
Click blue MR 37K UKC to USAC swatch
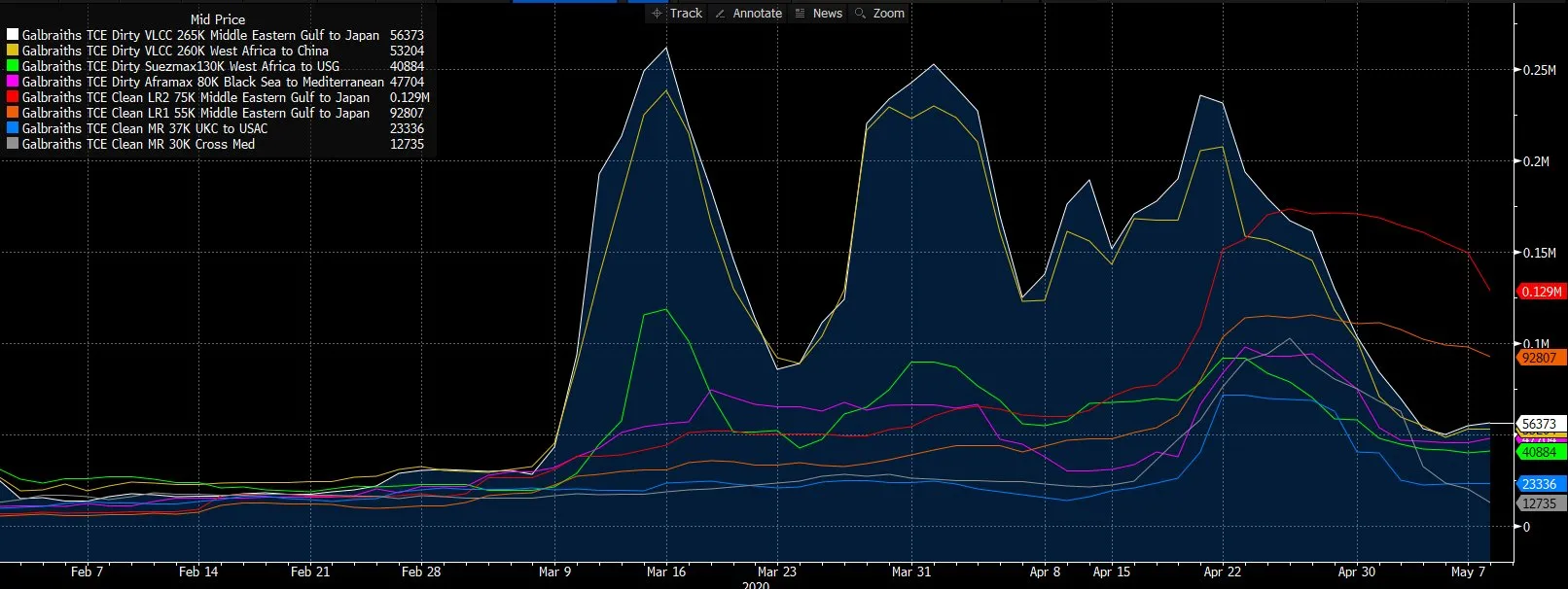pyautogui.click(x=13, y=128)
